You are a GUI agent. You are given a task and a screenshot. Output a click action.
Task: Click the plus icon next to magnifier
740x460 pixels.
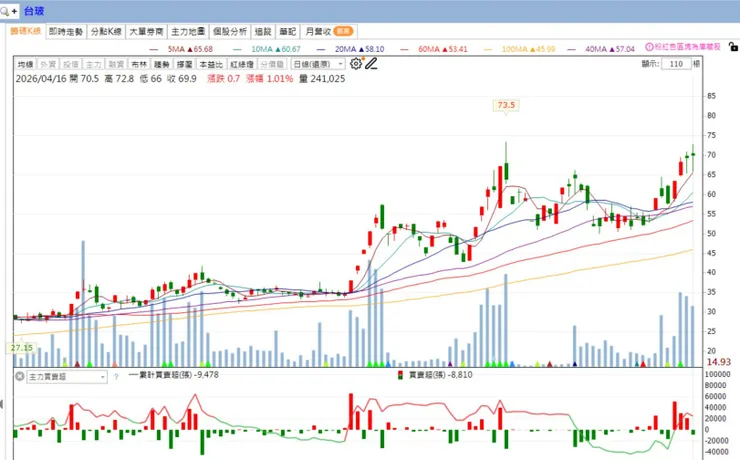[x=15, y=11]
